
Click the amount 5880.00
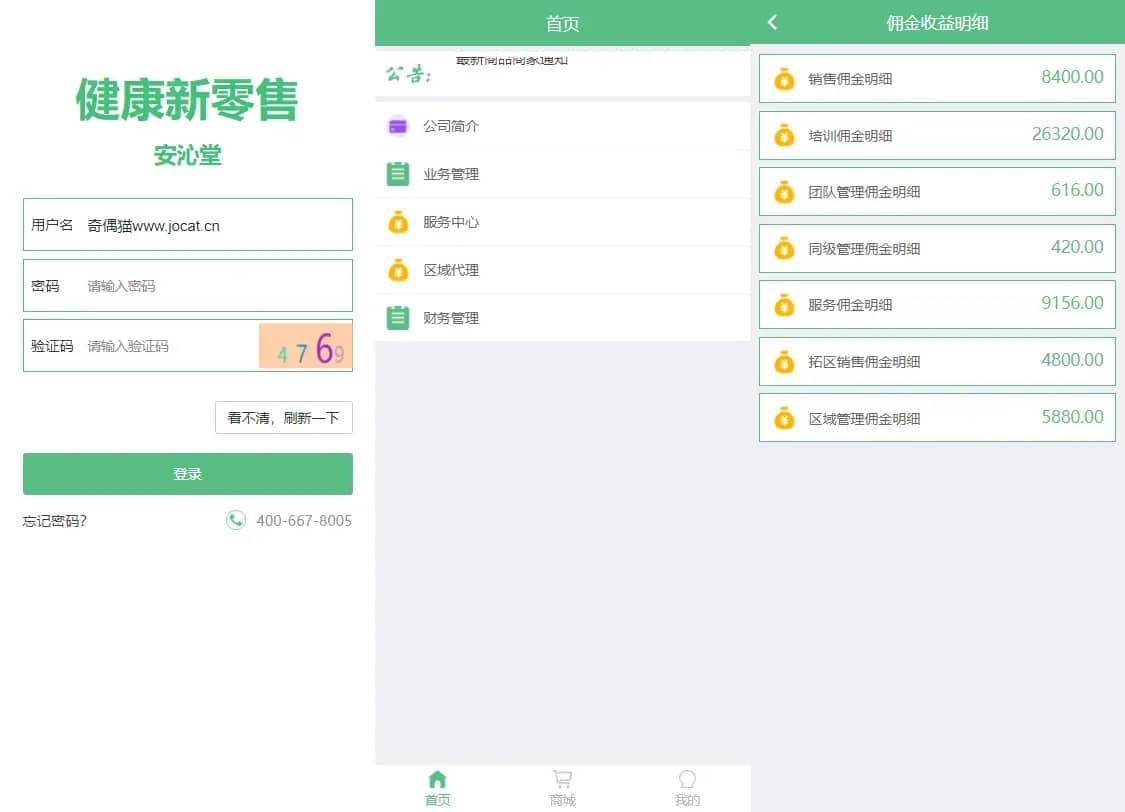click(x=1073, y=417)
